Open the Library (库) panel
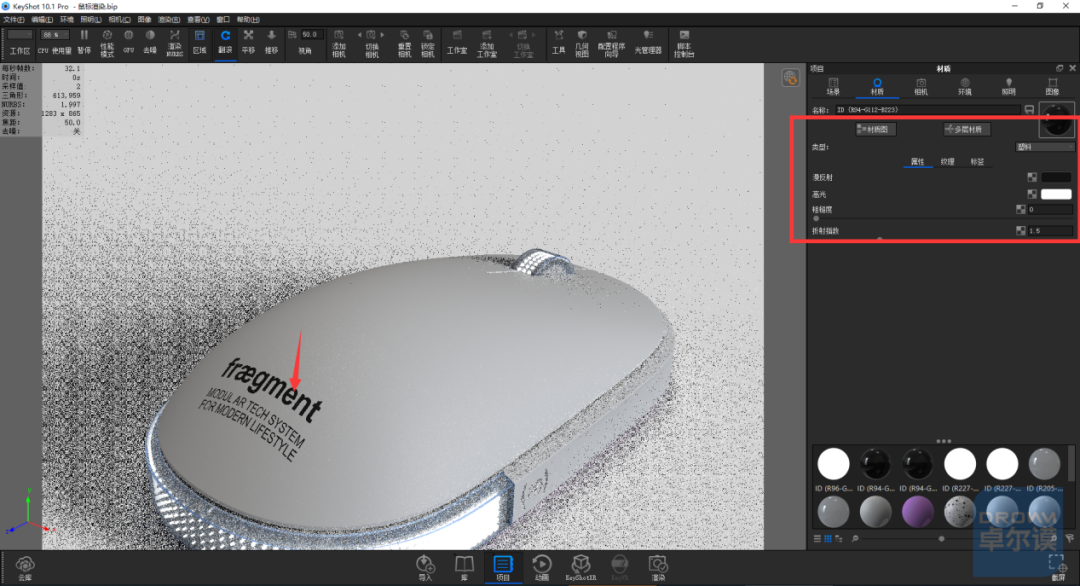 tap(464, 568)
